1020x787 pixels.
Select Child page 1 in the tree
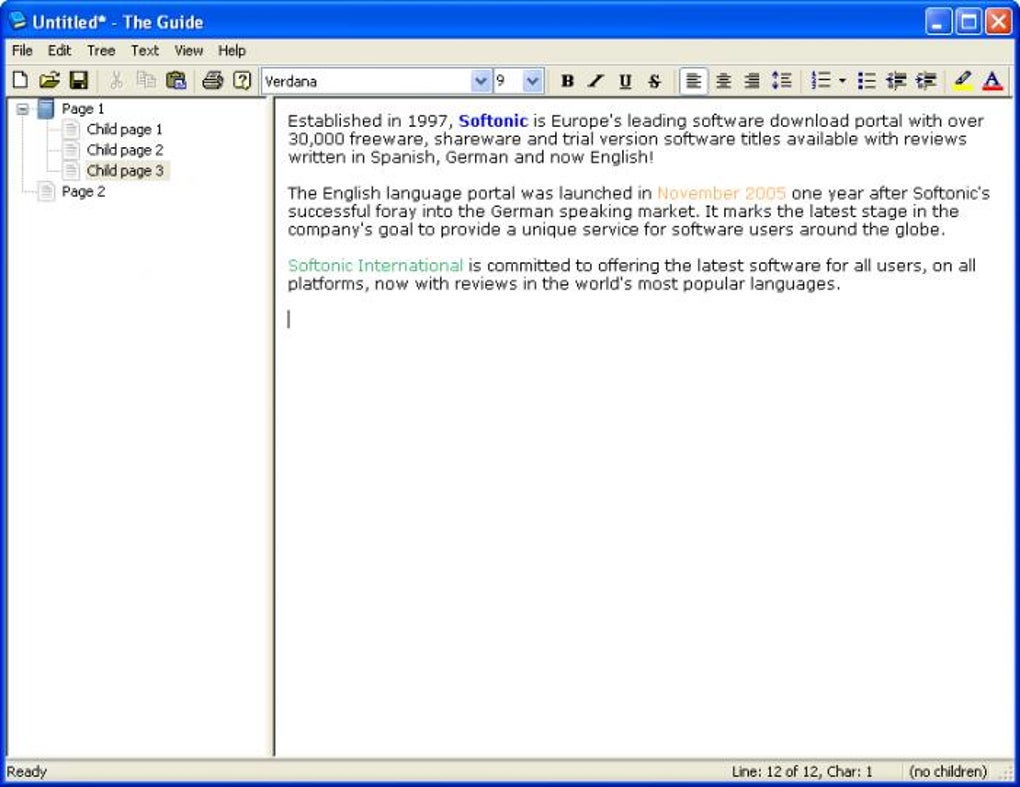click(x=124, y=129)
